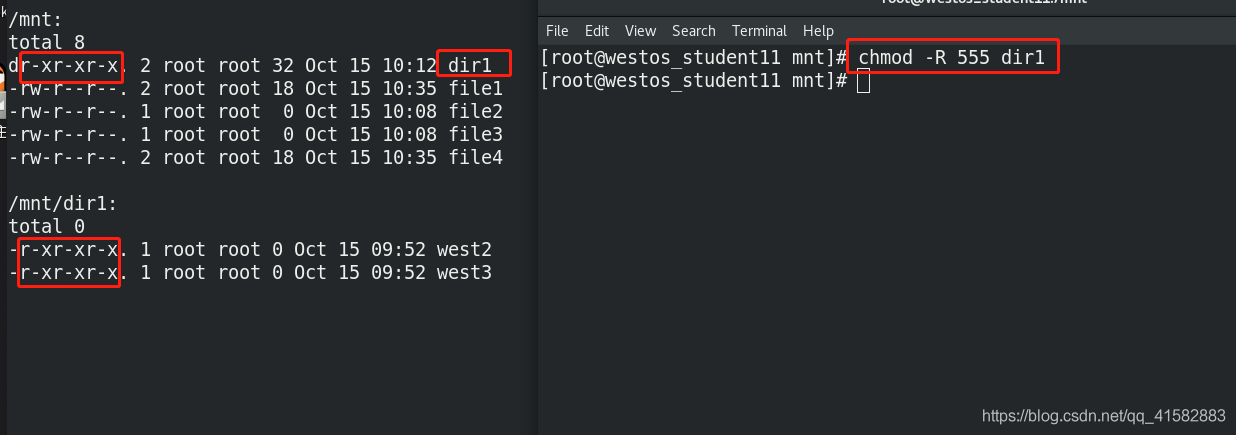The height and width of the screenshot is (435, 1236).
Task: Open the Search menu
Action: 694,31
